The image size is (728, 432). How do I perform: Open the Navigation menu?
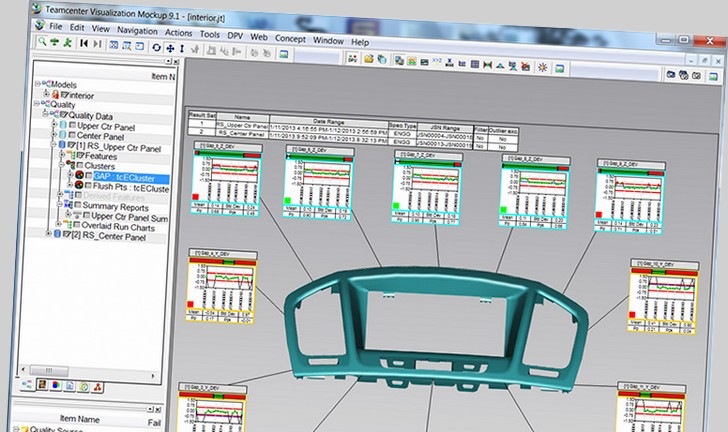[137, 31]
